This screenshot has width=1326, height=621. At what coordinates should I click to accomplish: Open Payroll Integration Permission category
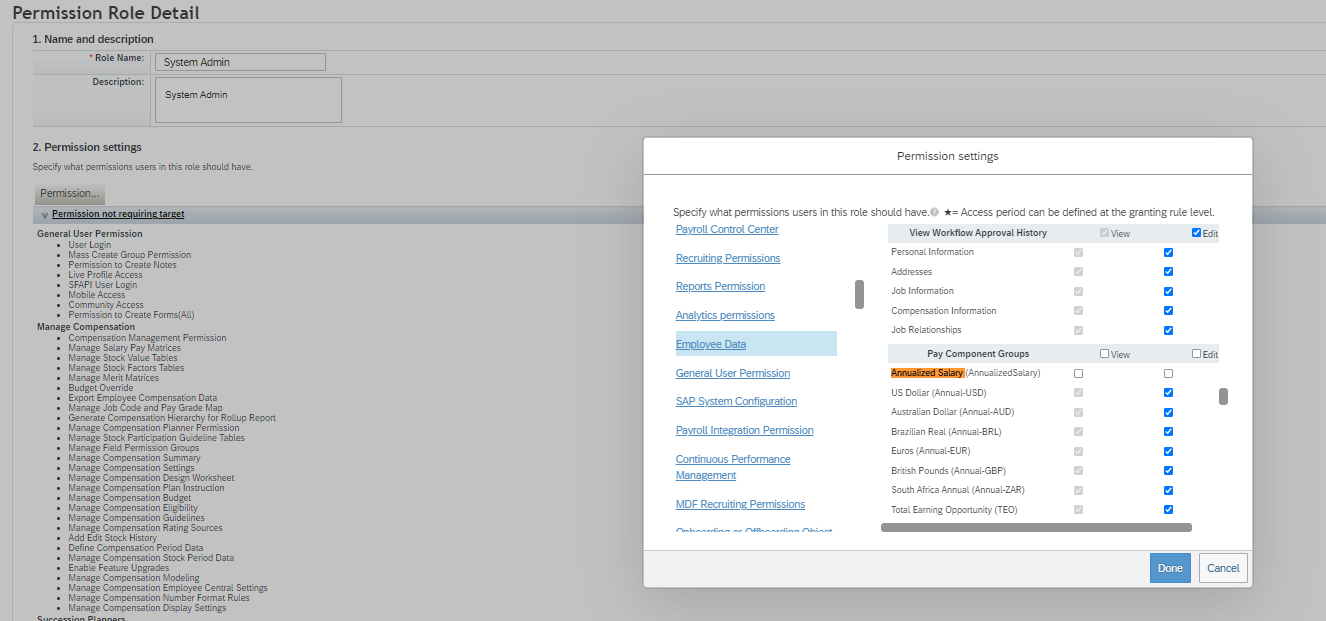click(745, 430)
